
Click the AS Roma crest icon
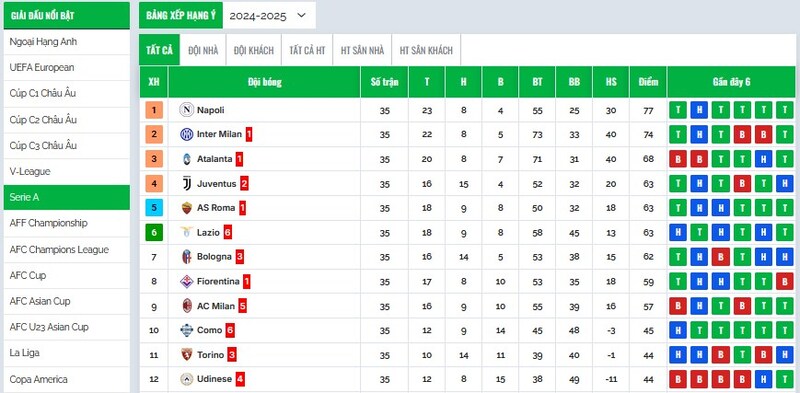pyautogui.click(x=187, y=208)
